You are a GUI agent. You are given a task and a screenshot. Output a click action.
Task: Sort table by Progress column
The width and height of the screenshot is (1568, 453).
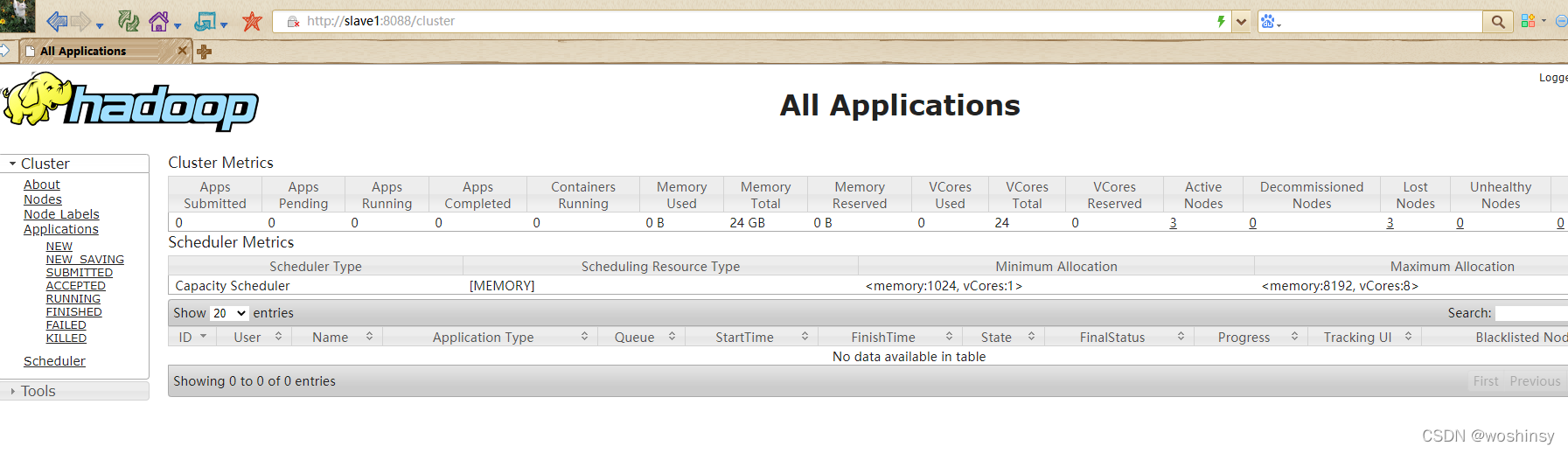coord(1251,338)
